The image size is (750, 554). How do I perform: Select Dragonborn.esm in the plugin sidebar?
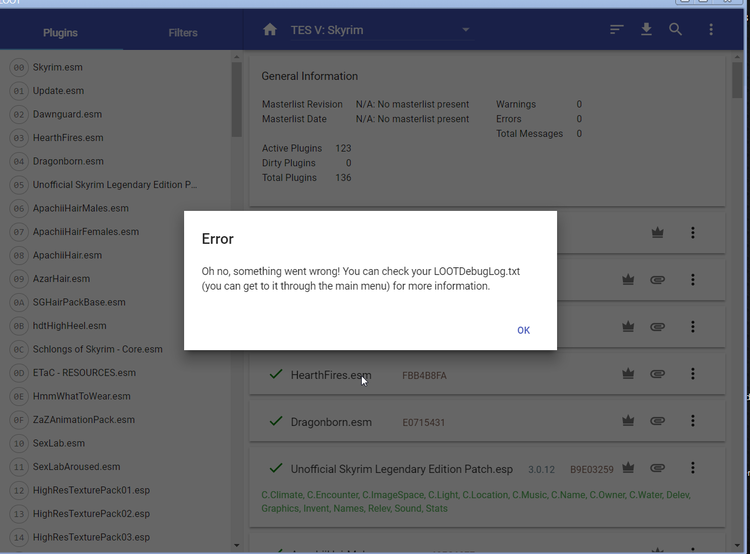tap(115, 161)
